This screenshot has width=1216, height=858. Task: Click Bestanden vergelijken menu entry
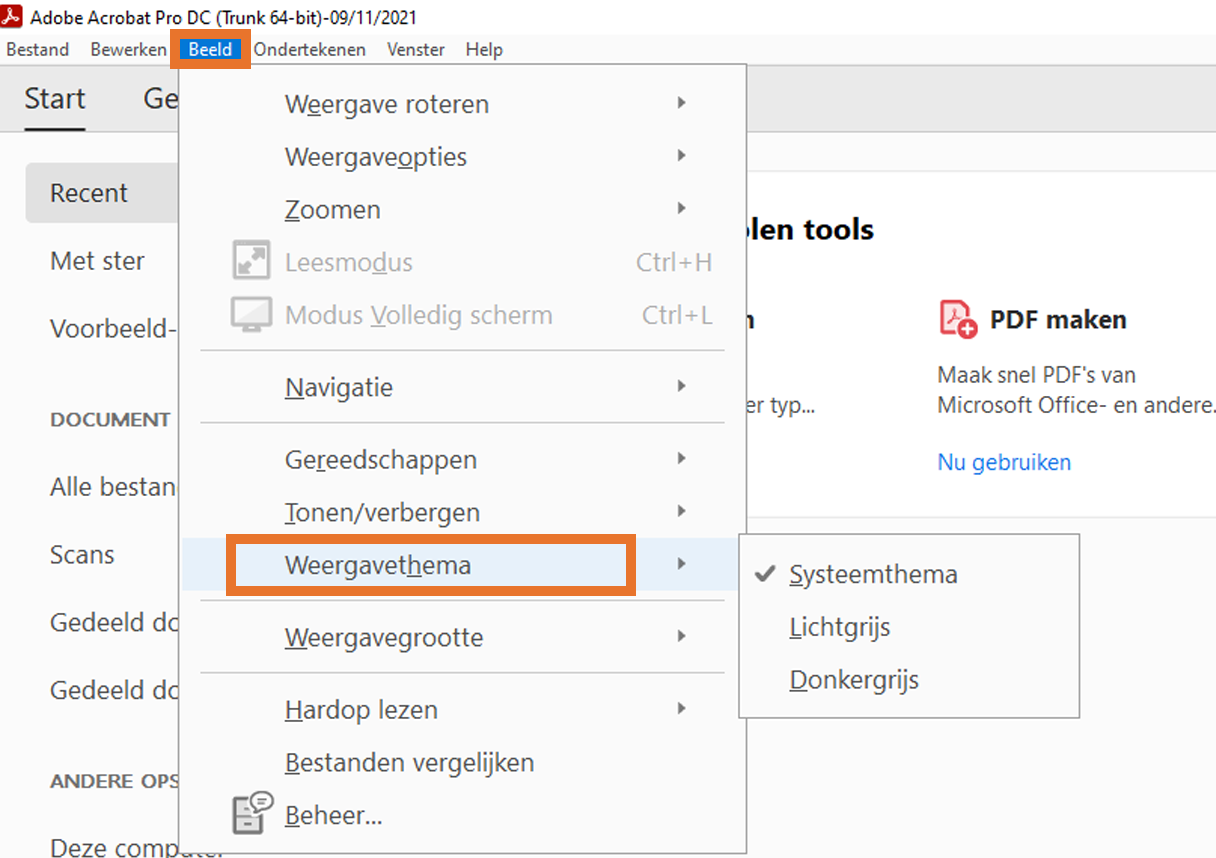click(409, 763)
